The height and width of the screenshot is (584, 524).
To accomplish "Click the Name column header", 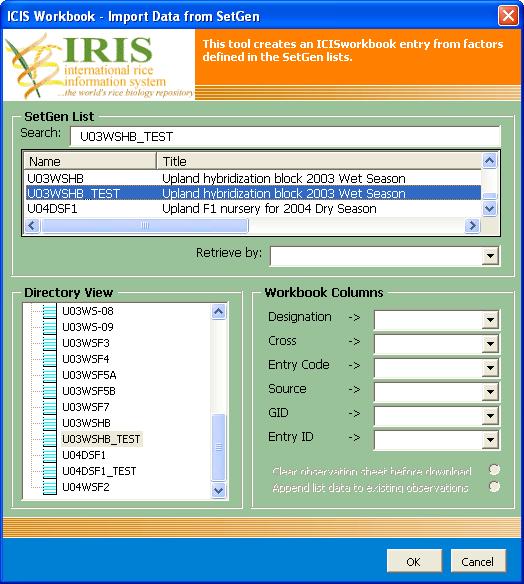I will (90, 161).
